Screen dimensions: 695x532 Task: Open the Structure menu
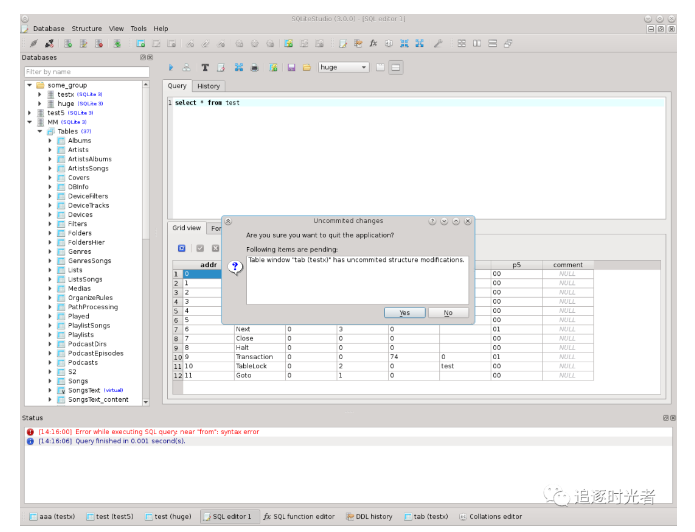click(86, 29)
